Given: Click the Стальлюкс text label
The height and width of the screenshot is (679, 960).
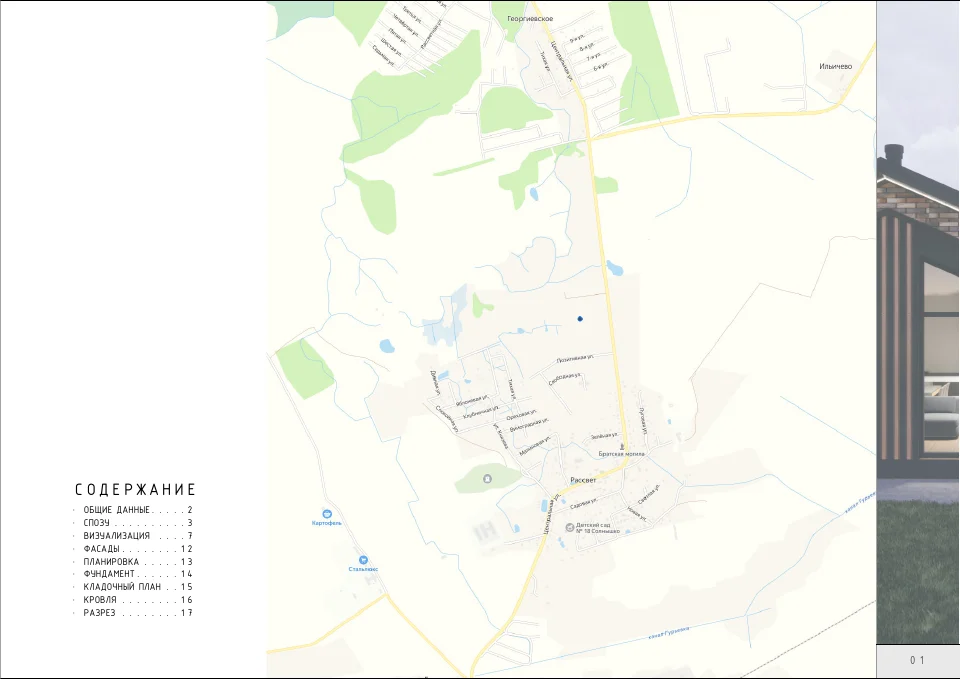Looking at the screenshot, I should coord(363,569).
